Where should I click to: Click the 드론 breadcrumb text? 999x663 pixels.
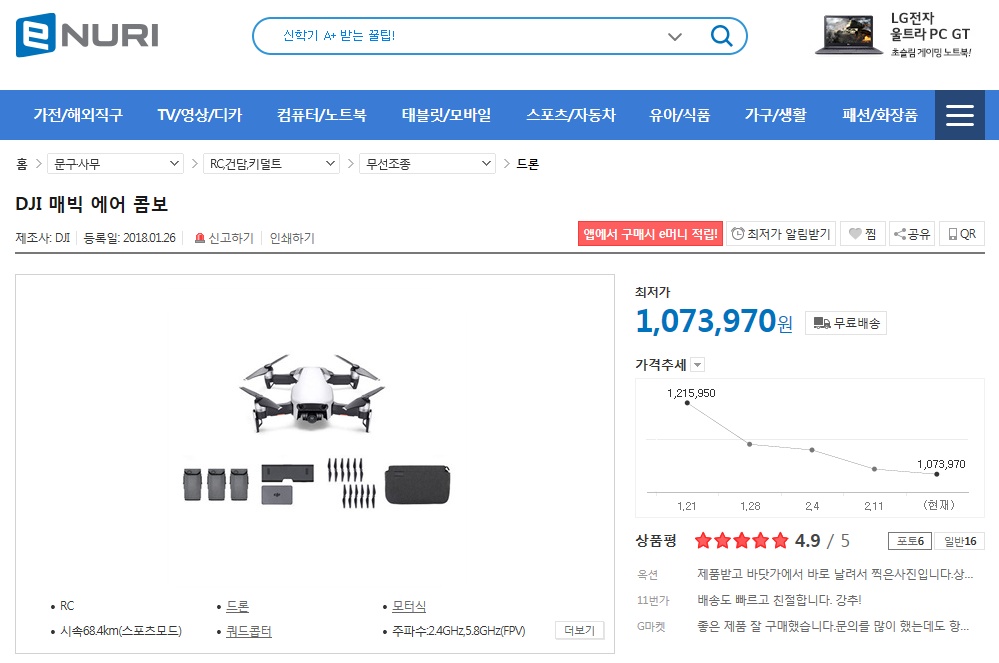528,164
